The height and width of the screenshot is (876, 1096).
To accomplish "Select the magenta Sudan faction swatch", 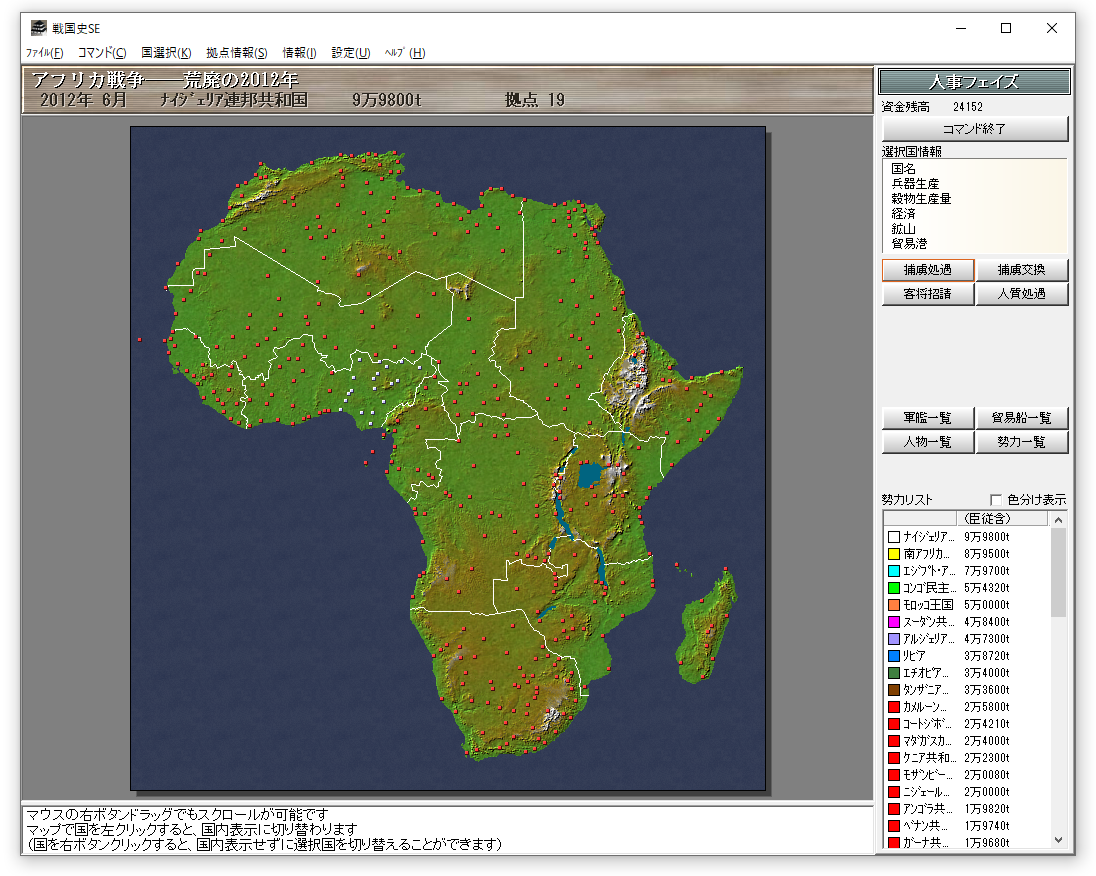I will (894, 622).
